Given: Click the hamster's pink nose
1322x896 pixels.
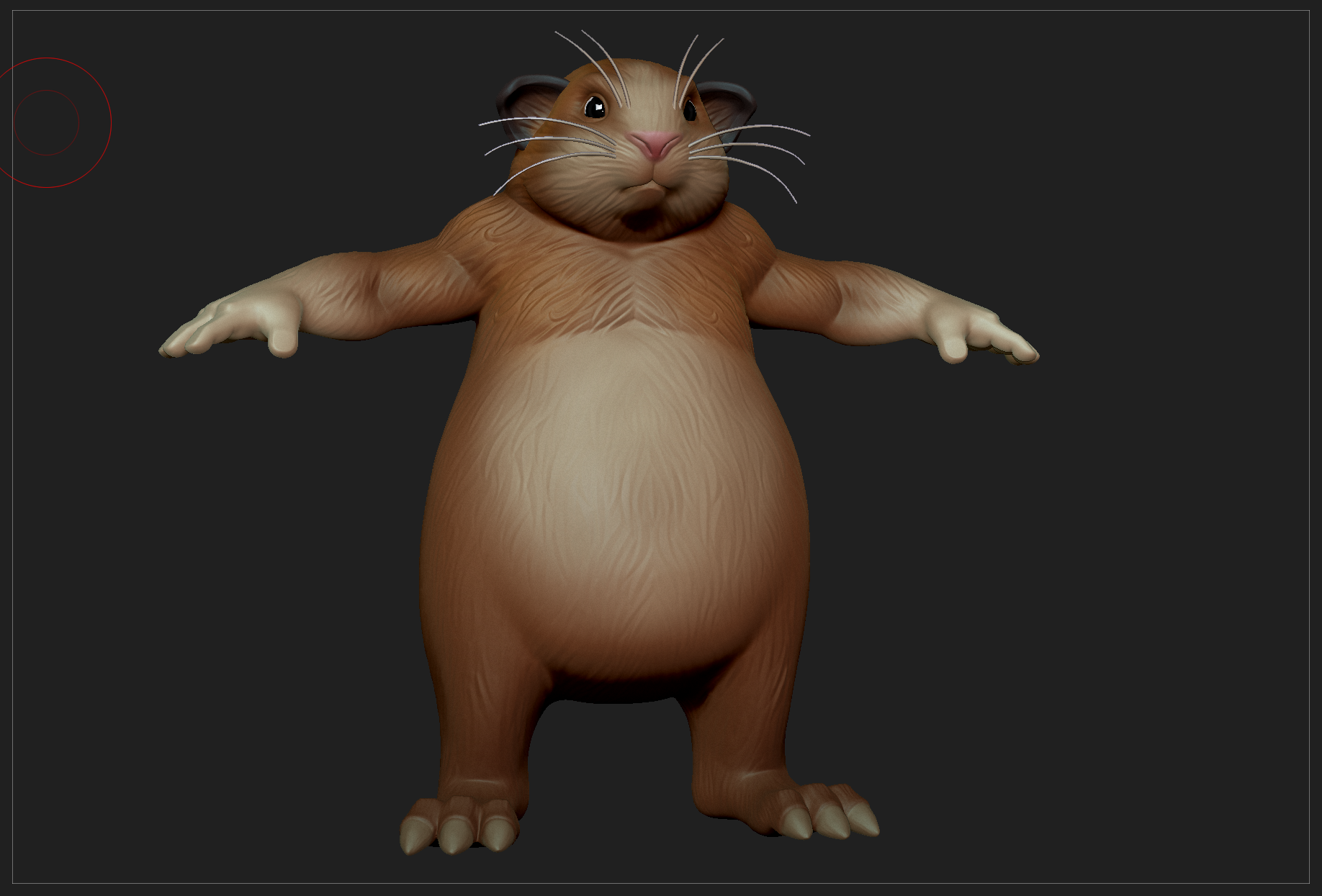Looking at the screenshot, I should point(654,142).
